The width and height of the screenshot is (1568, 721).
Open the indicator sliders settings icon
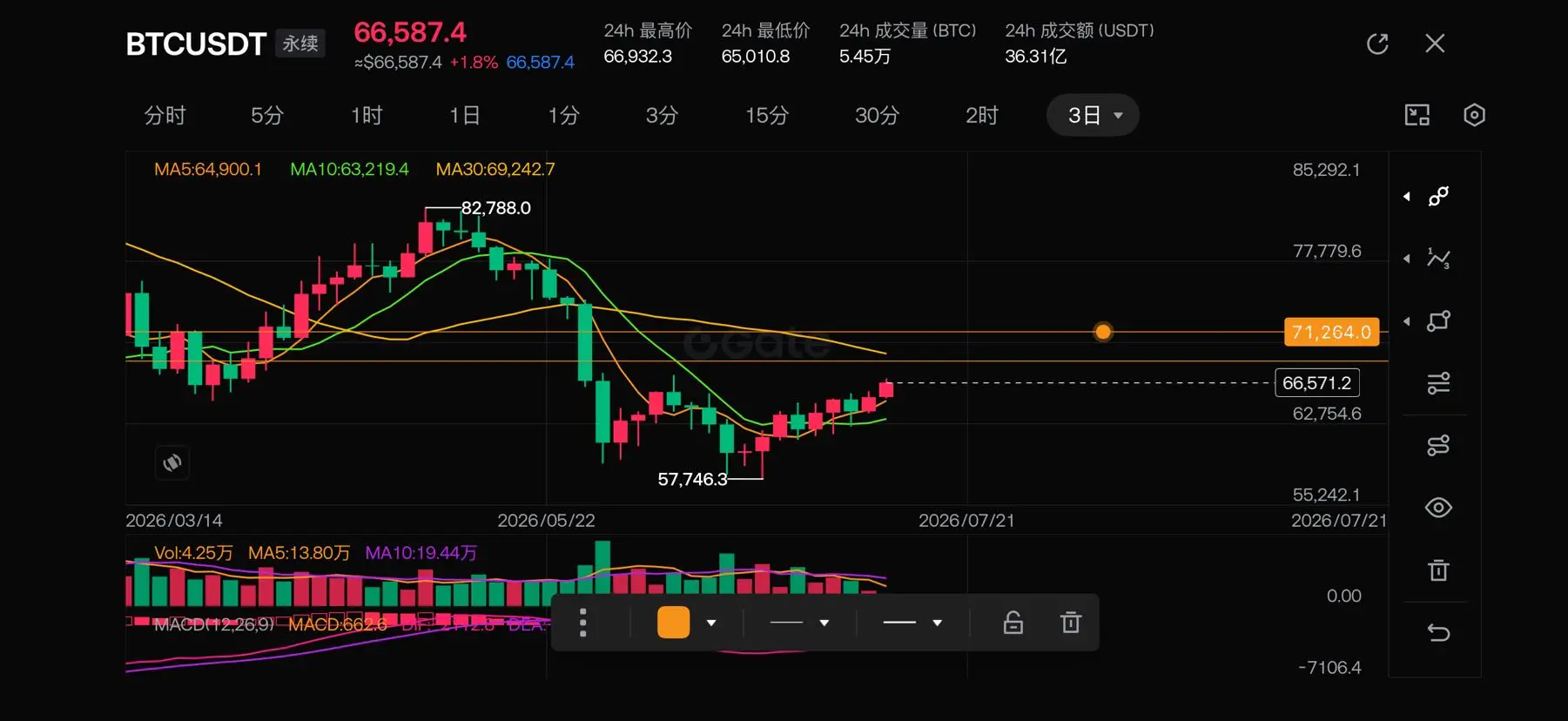tap(1438, 383)
